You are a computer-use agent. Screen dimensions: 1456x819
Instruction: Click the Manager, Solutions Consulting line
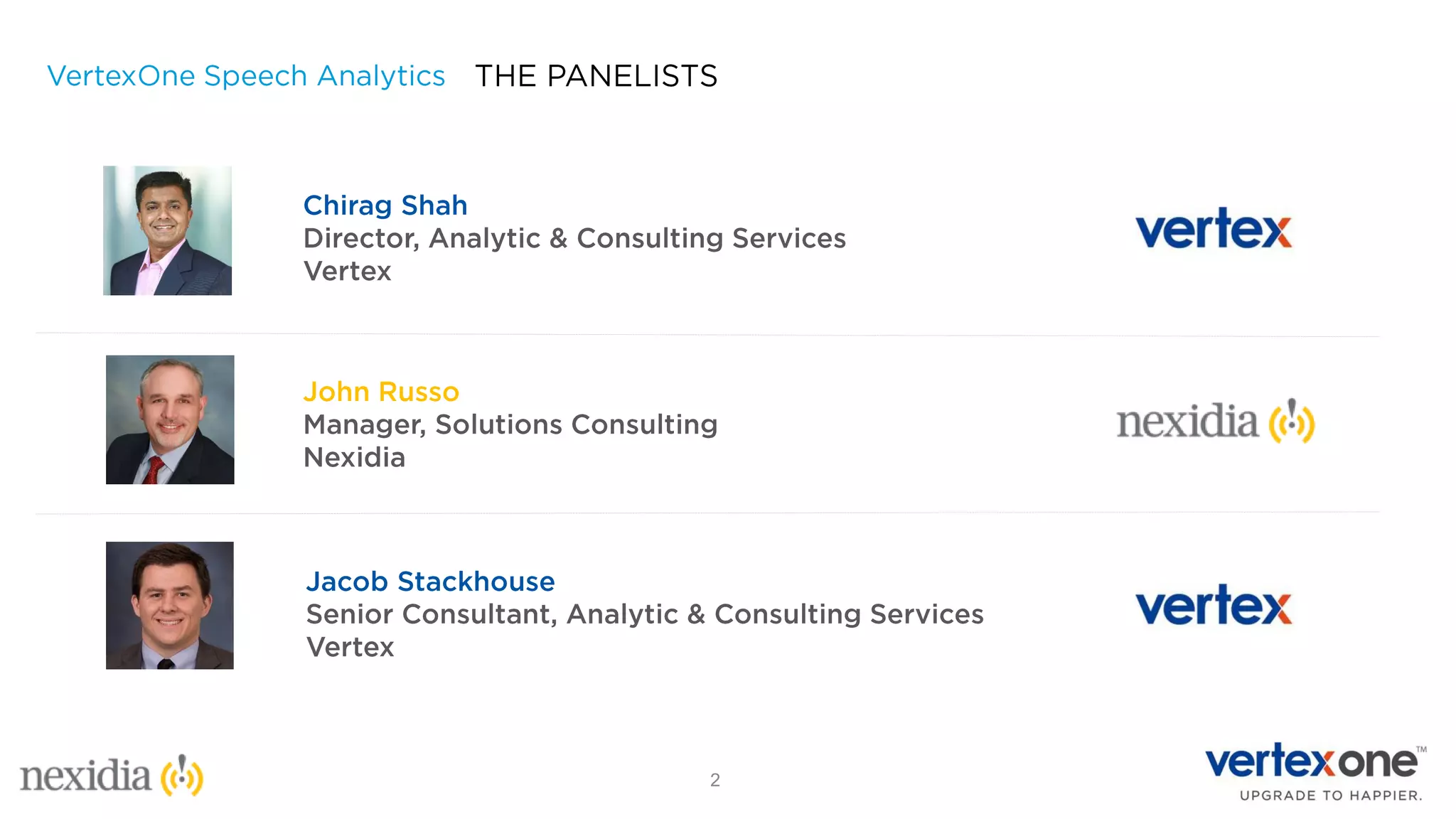click(510, 424)
